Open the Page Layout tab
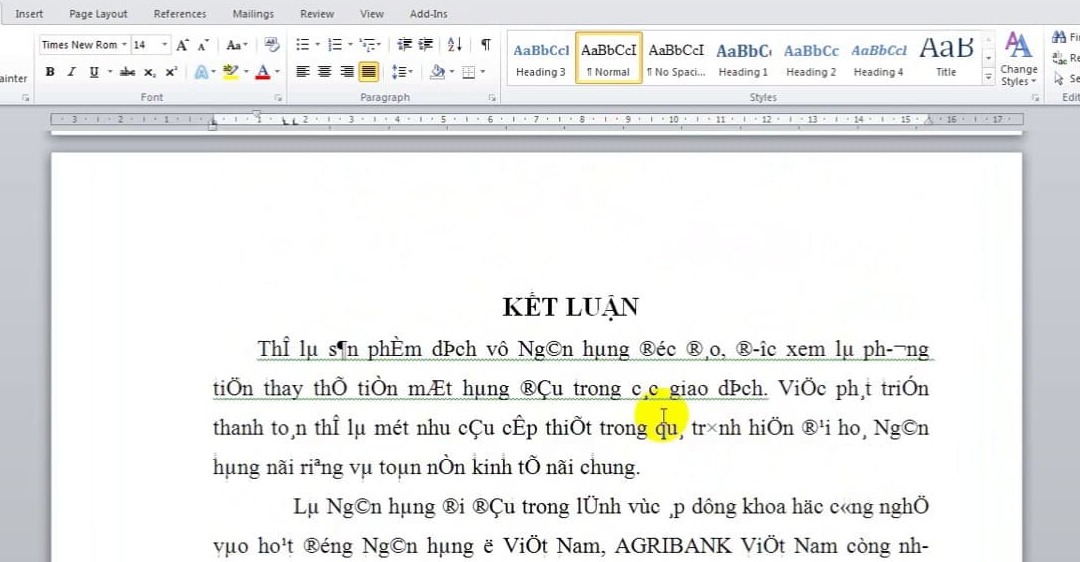 coord(98,14)
